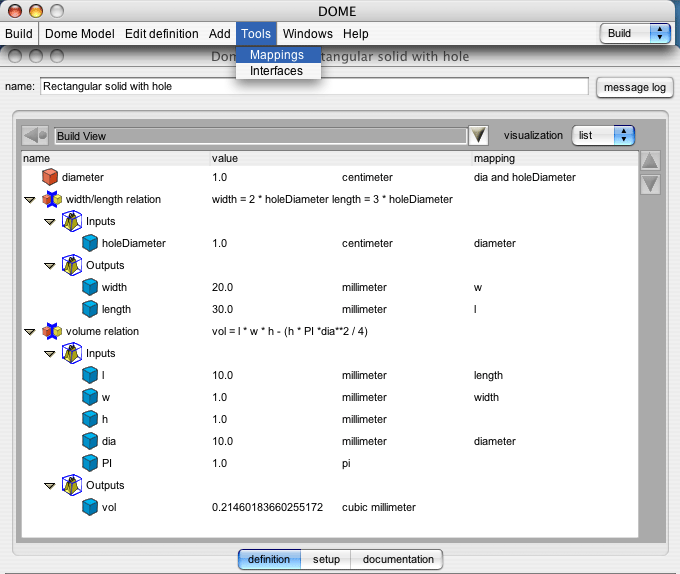Click the back arrow beside Build View
Screen dimensions: 680x574
(36, 136)
